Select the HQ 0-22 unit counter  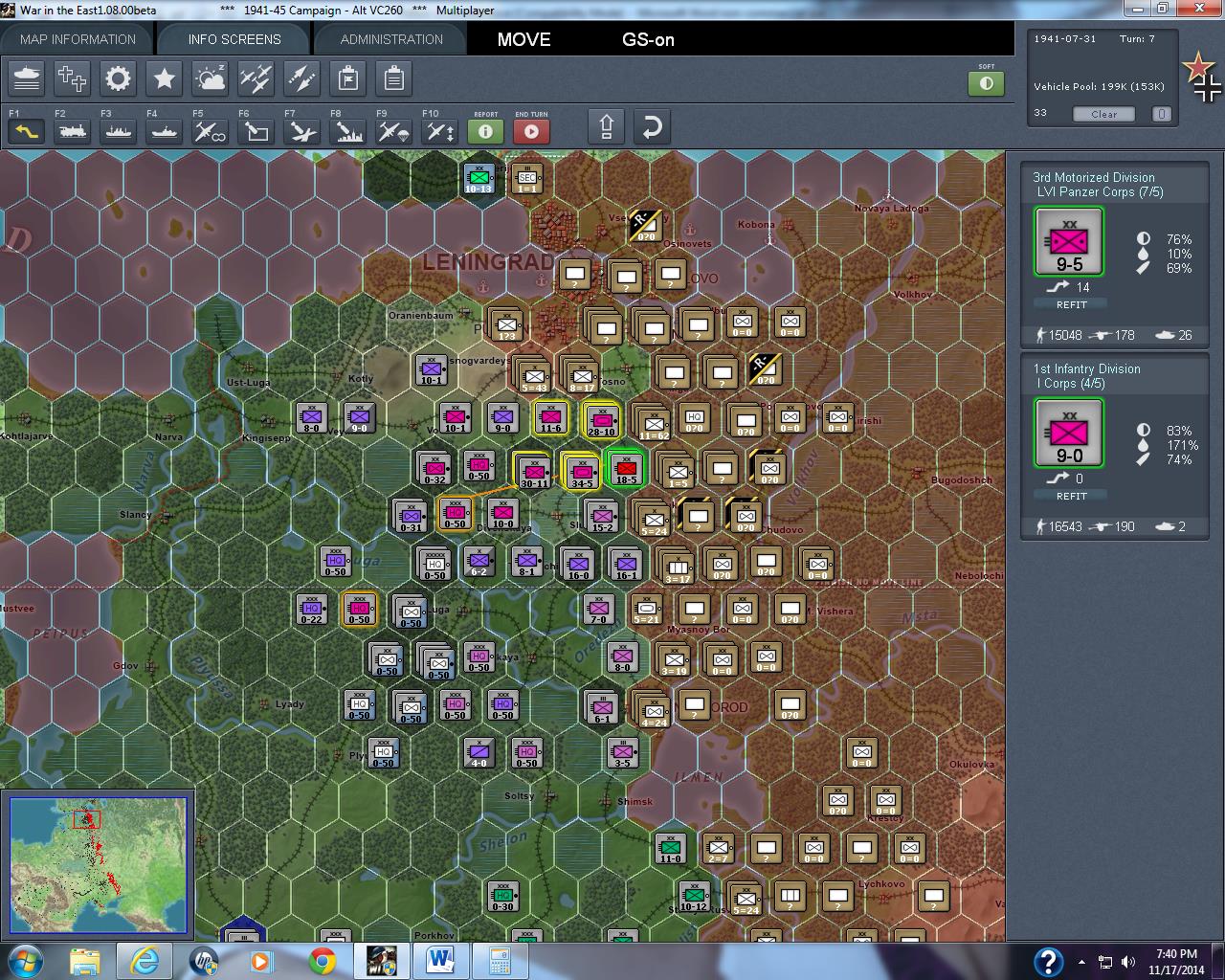(311, 608)
